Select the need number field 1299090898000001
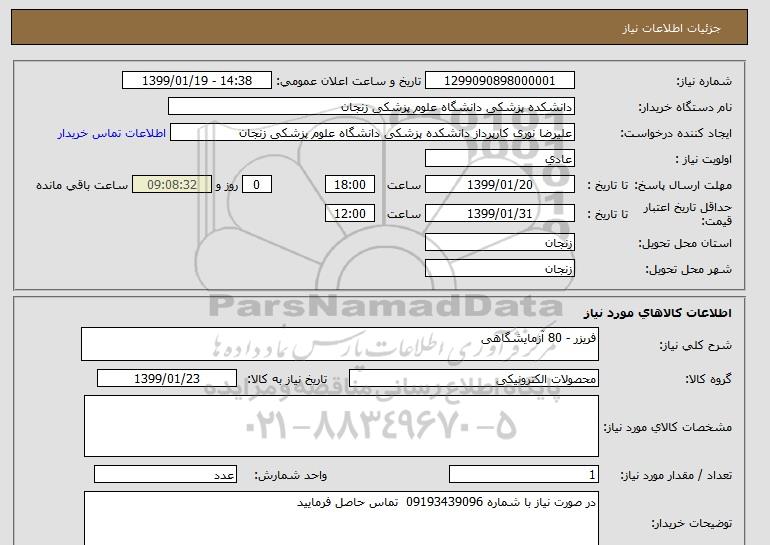 click(499, 81)
